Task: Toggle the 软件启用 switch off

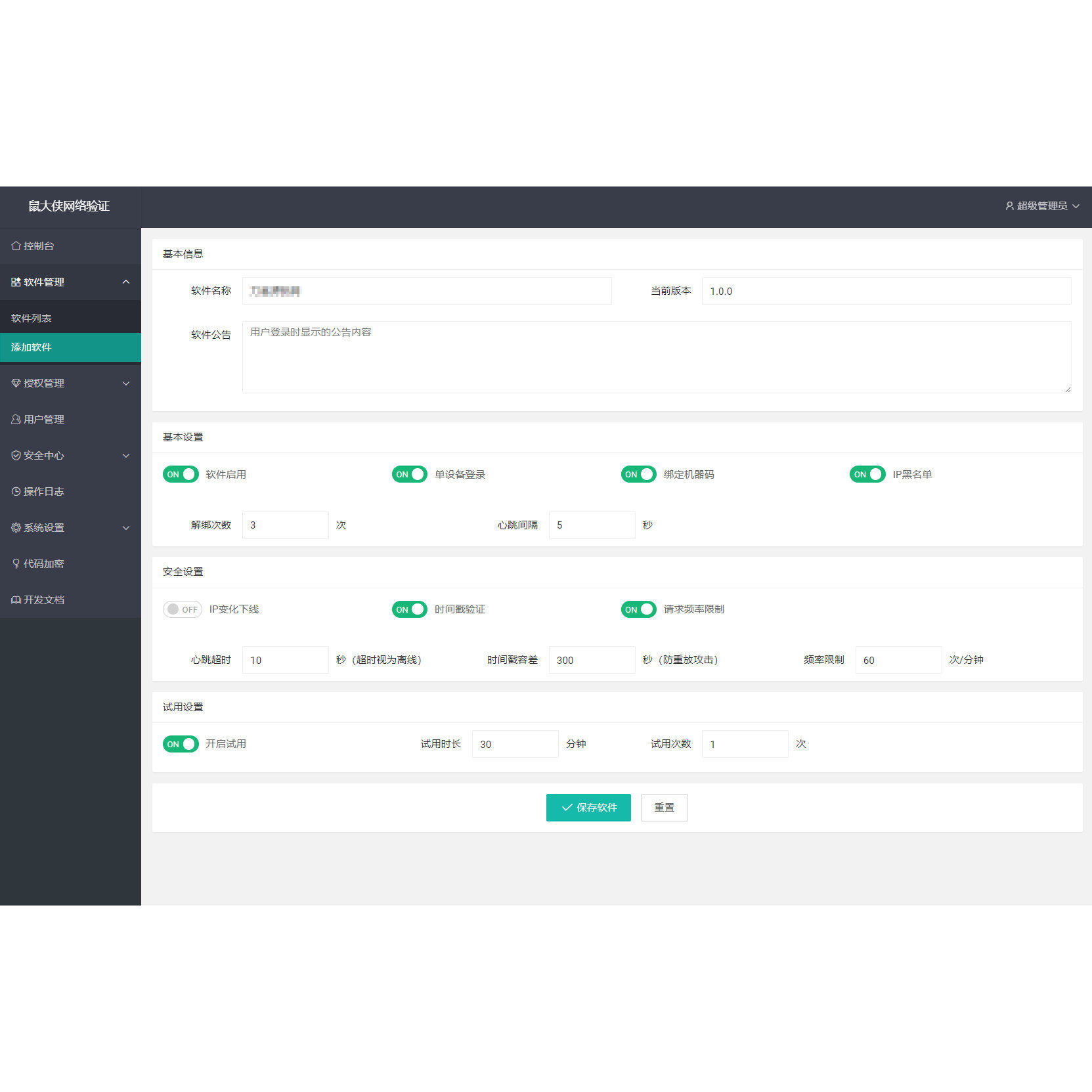Action: pos(181,475)
